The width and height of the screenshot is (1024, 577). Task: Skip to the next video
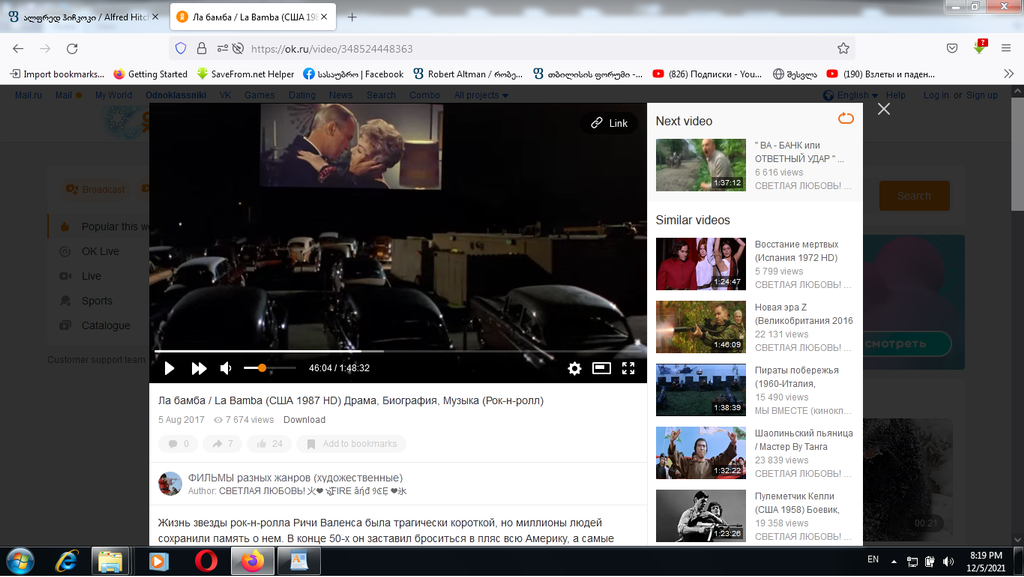coord(199,368)
